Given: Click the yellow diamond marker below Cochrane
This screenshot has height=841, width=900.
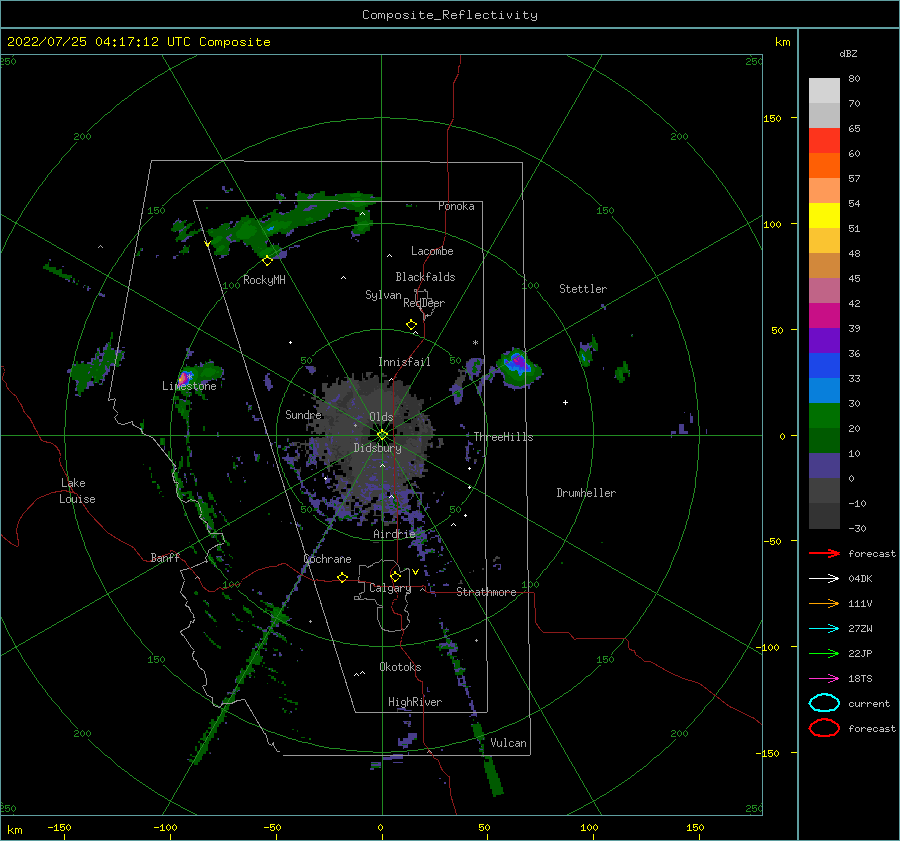Looking at the screenshot, I should 343,578.
